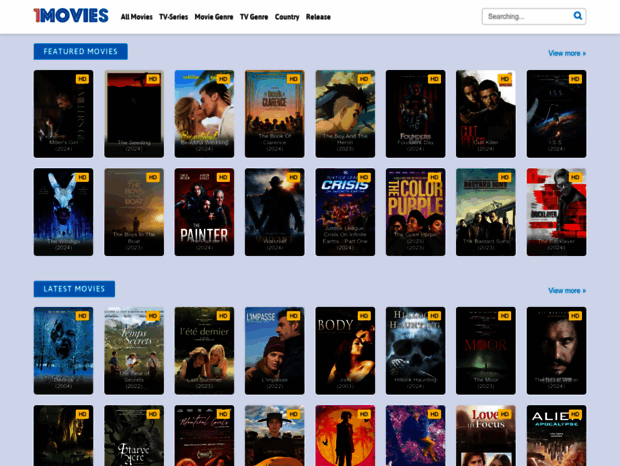Click HD badge on I.S.S. poster

pos(575,79)
